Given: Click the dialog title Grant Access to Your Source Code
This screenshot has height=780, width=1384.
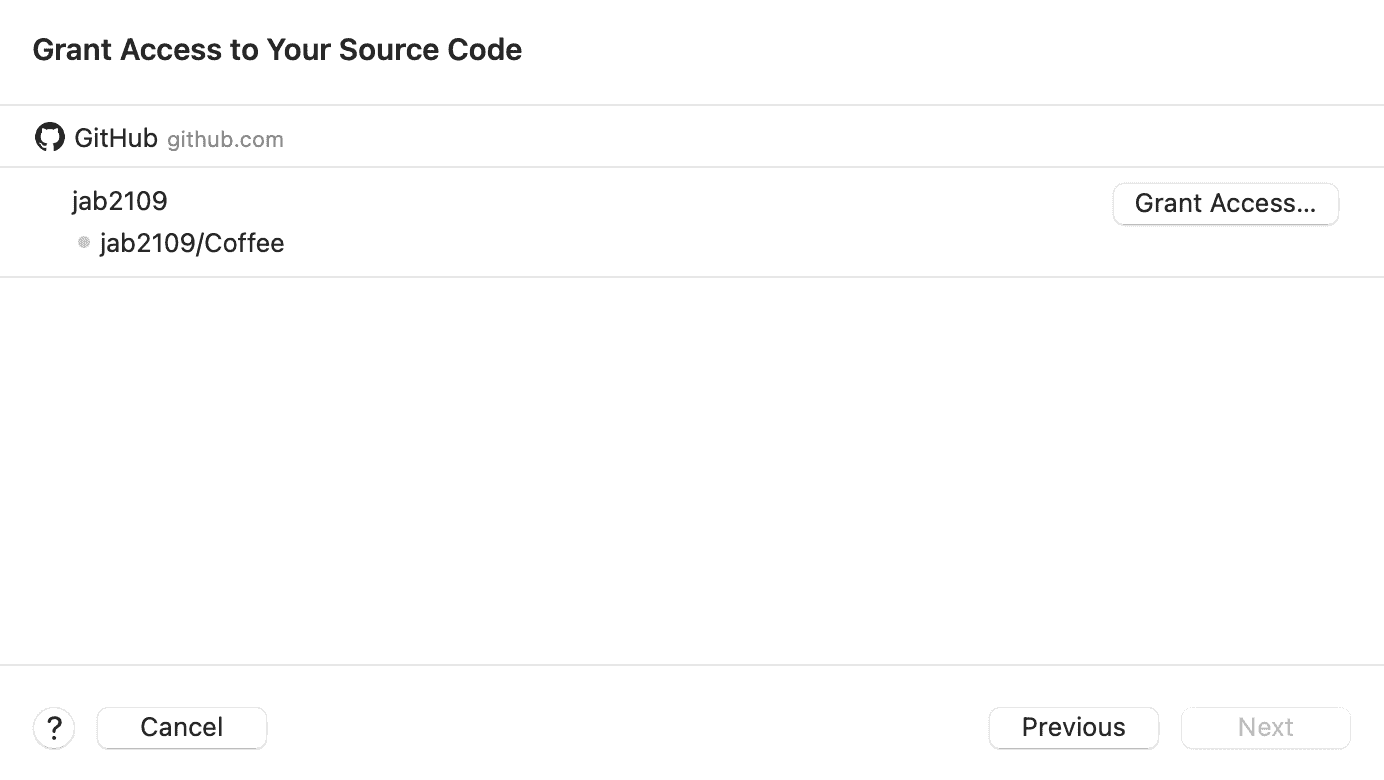Looking at the screenshot, I should (x=278, y=49).
